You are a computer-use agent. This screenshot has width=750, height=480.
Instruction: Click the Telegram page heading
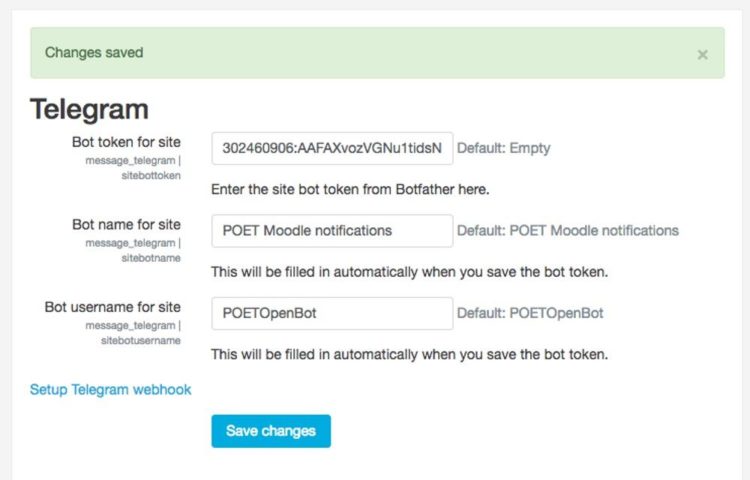point(89,109)
